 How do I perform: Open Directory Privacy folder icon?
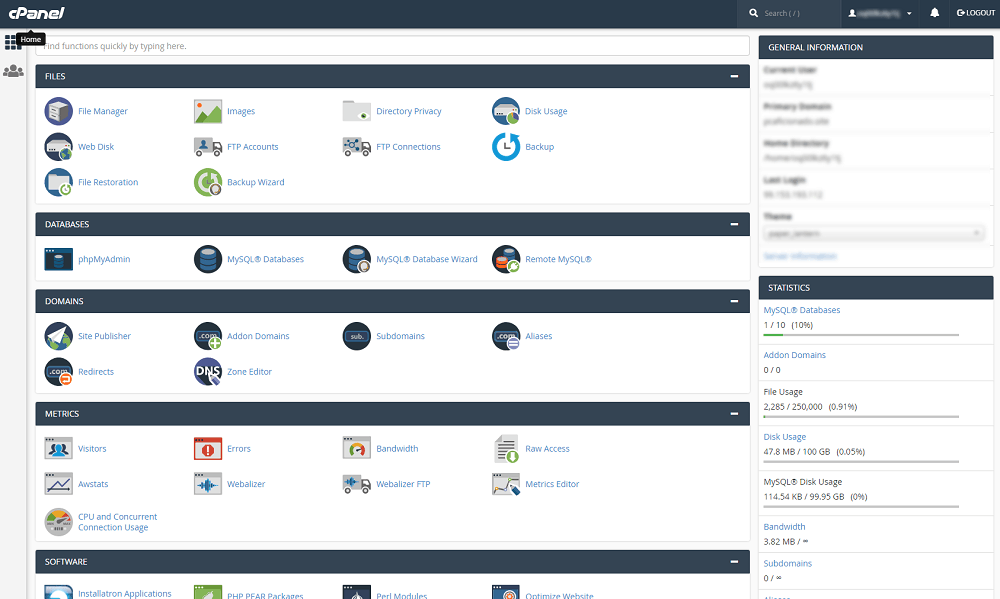[357, 111]
